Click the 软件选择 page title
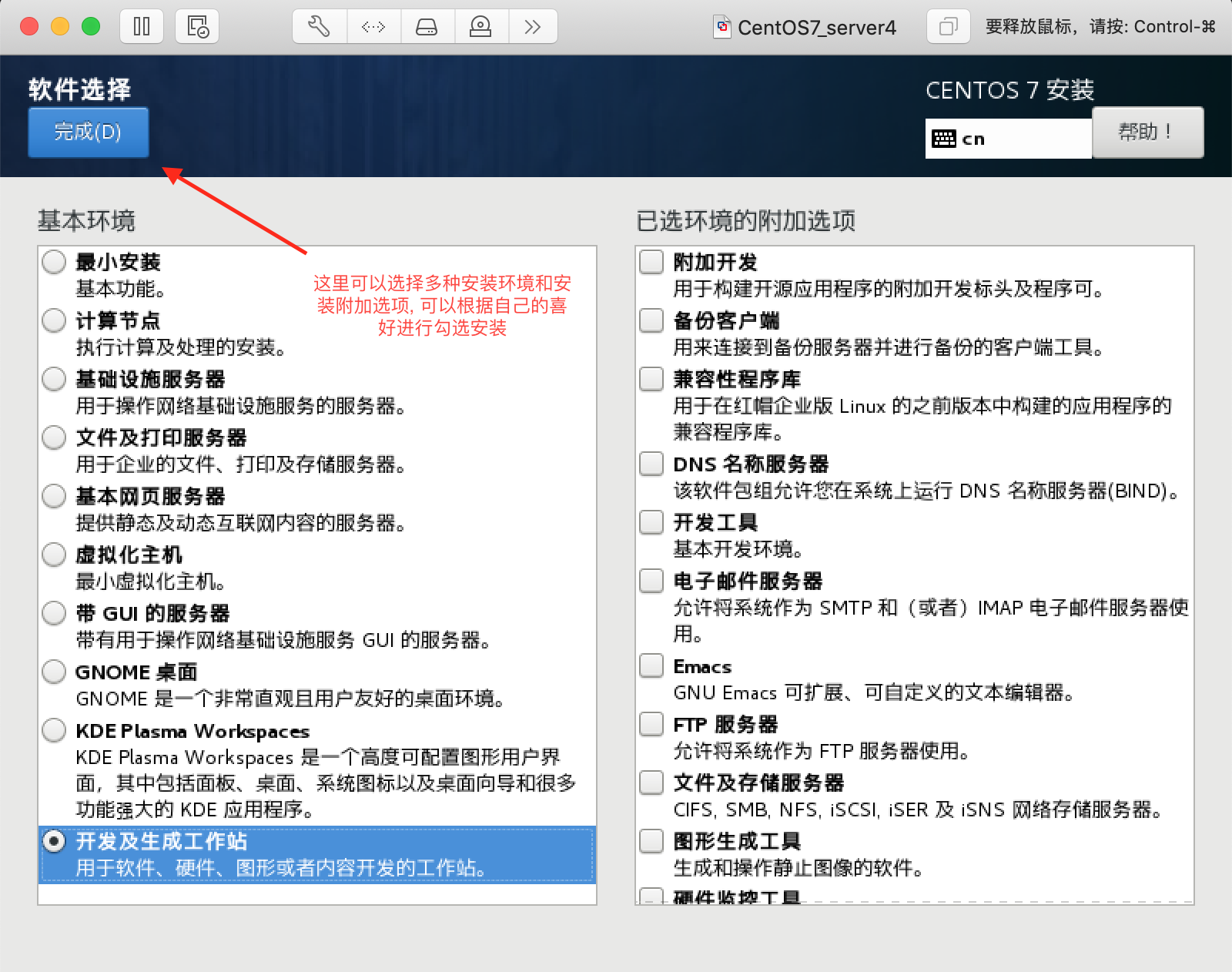 [x=80, y=89]
